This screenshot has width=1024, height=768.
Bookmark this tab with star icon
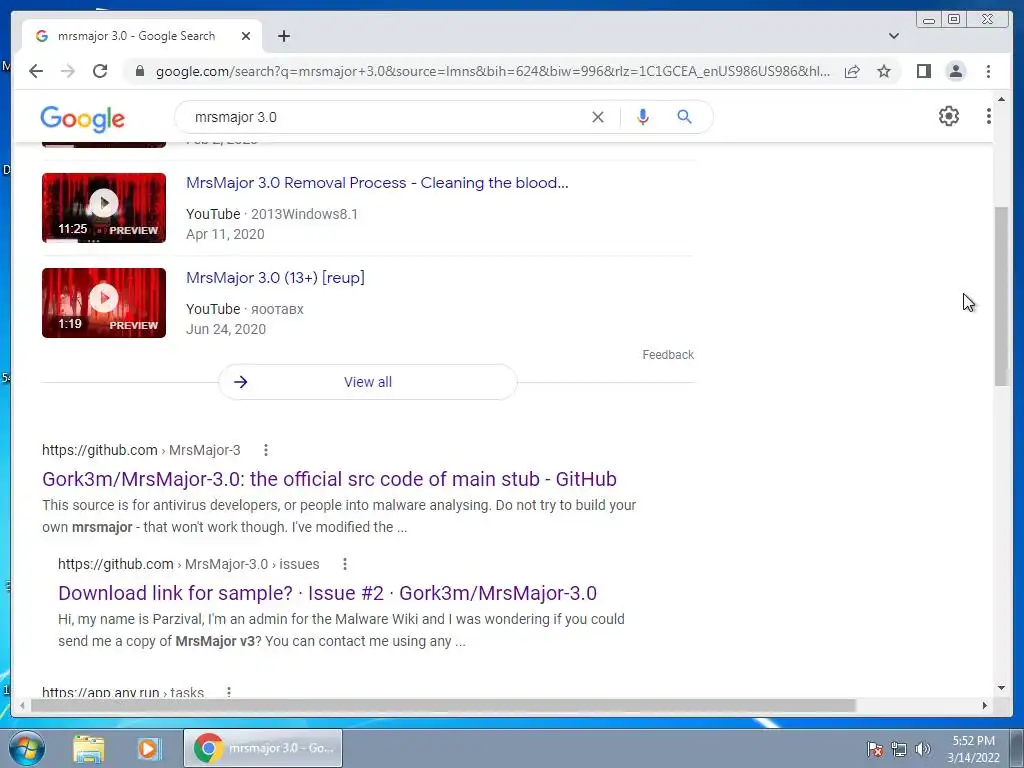coord(884,71)
